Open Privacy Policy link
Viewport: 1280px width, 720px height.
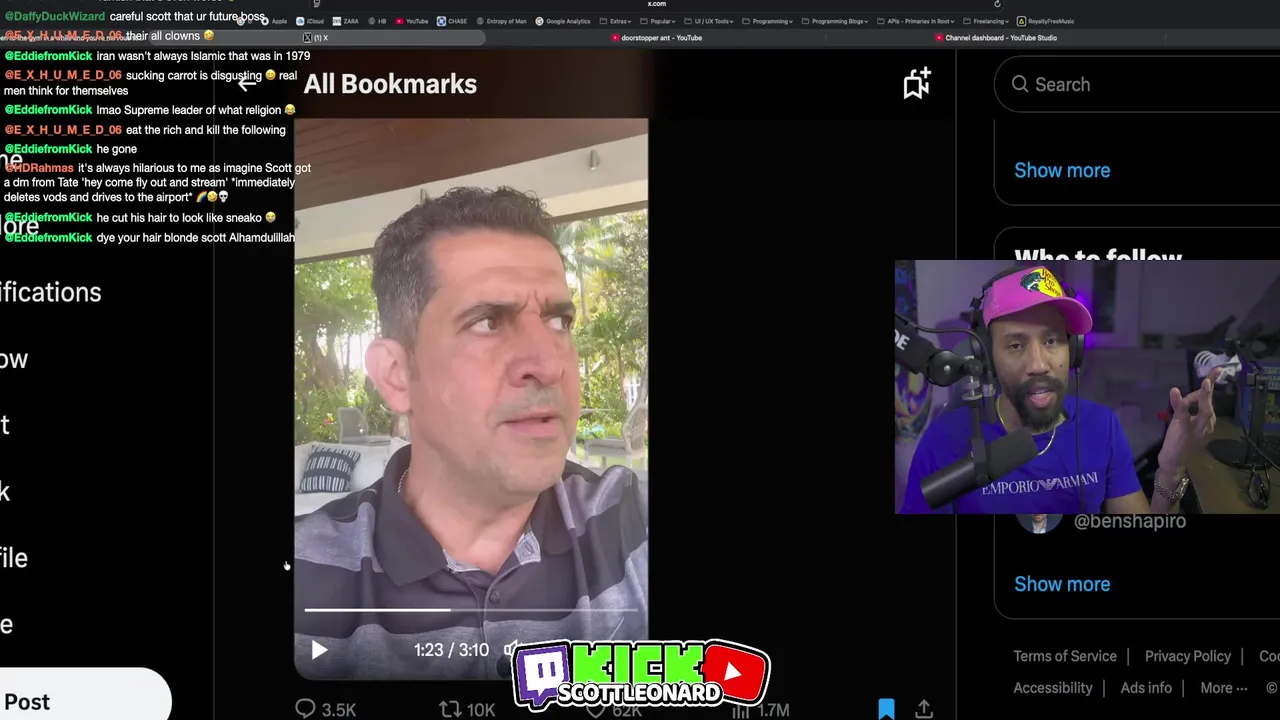[1188, 656]
